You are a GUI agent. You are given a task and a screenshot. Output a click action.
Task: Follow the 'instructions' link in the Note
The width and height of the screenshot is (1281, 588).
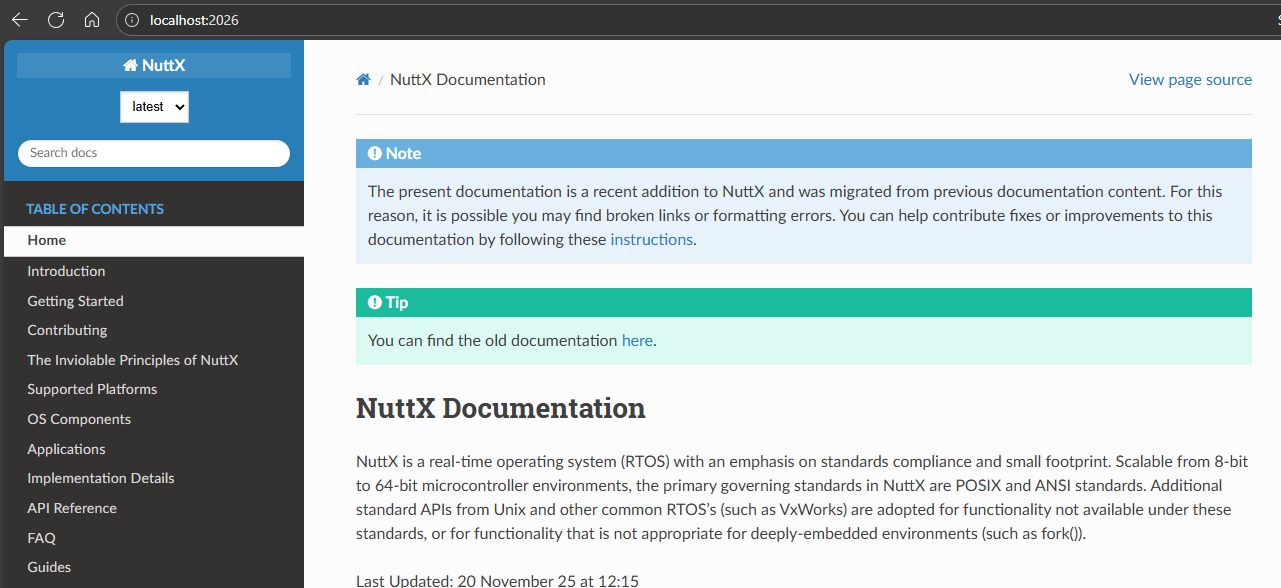coord(651,240)
